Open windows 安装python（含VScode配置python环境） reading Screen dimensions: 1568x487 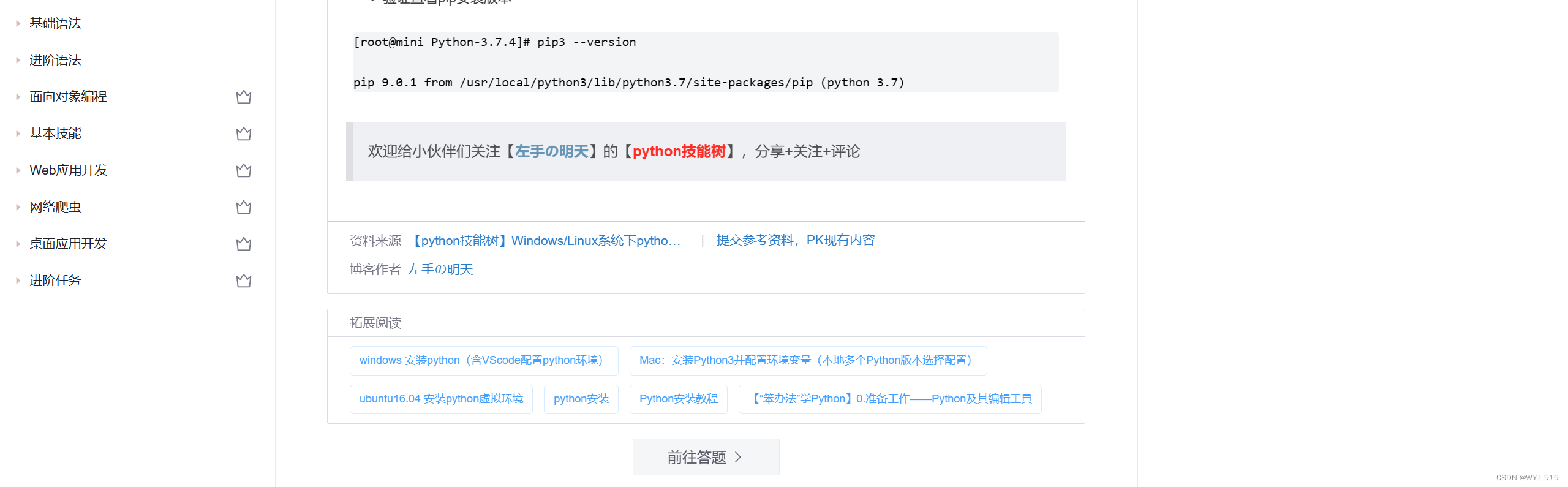484,360
